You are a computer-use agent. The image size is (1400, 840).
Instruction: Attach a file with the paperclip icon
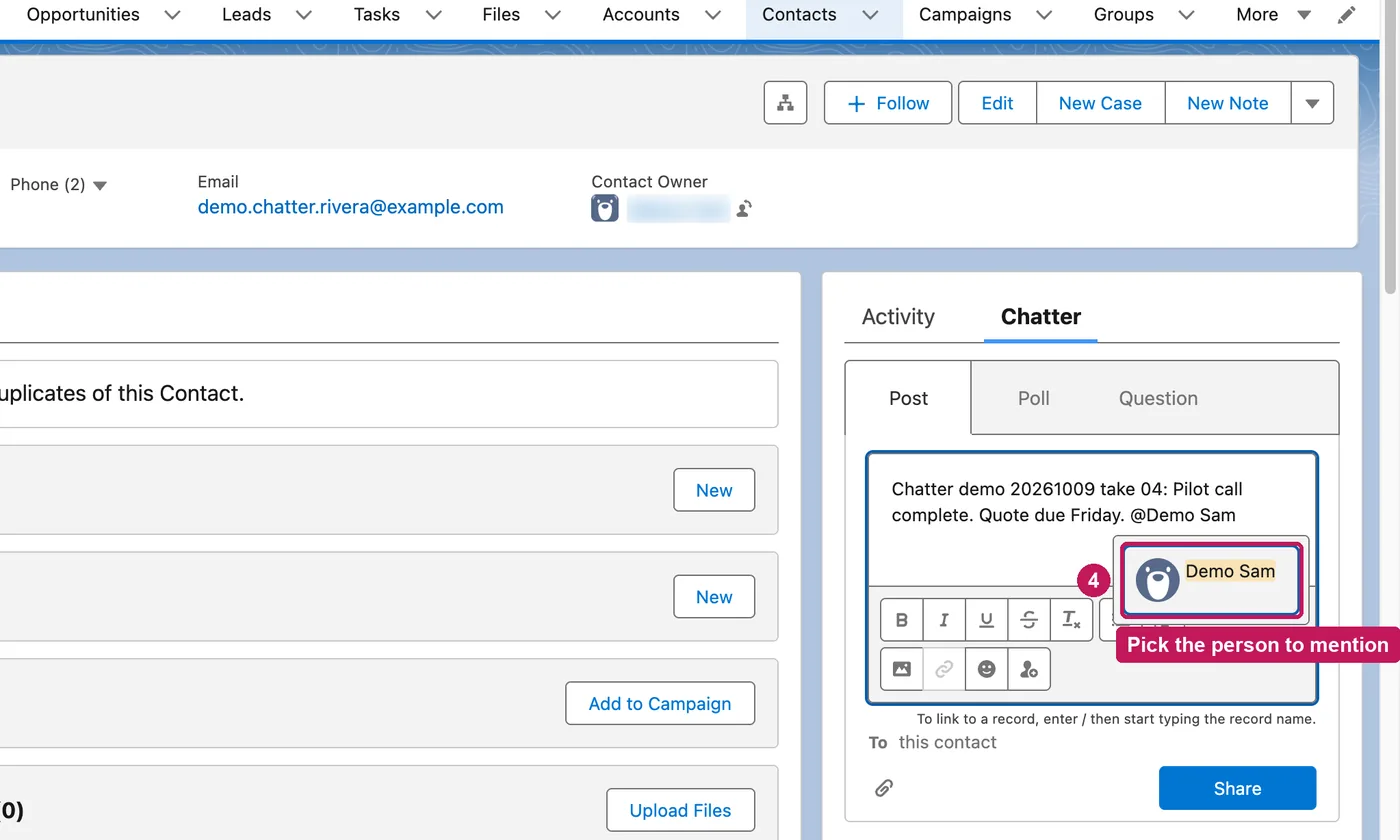884,788
